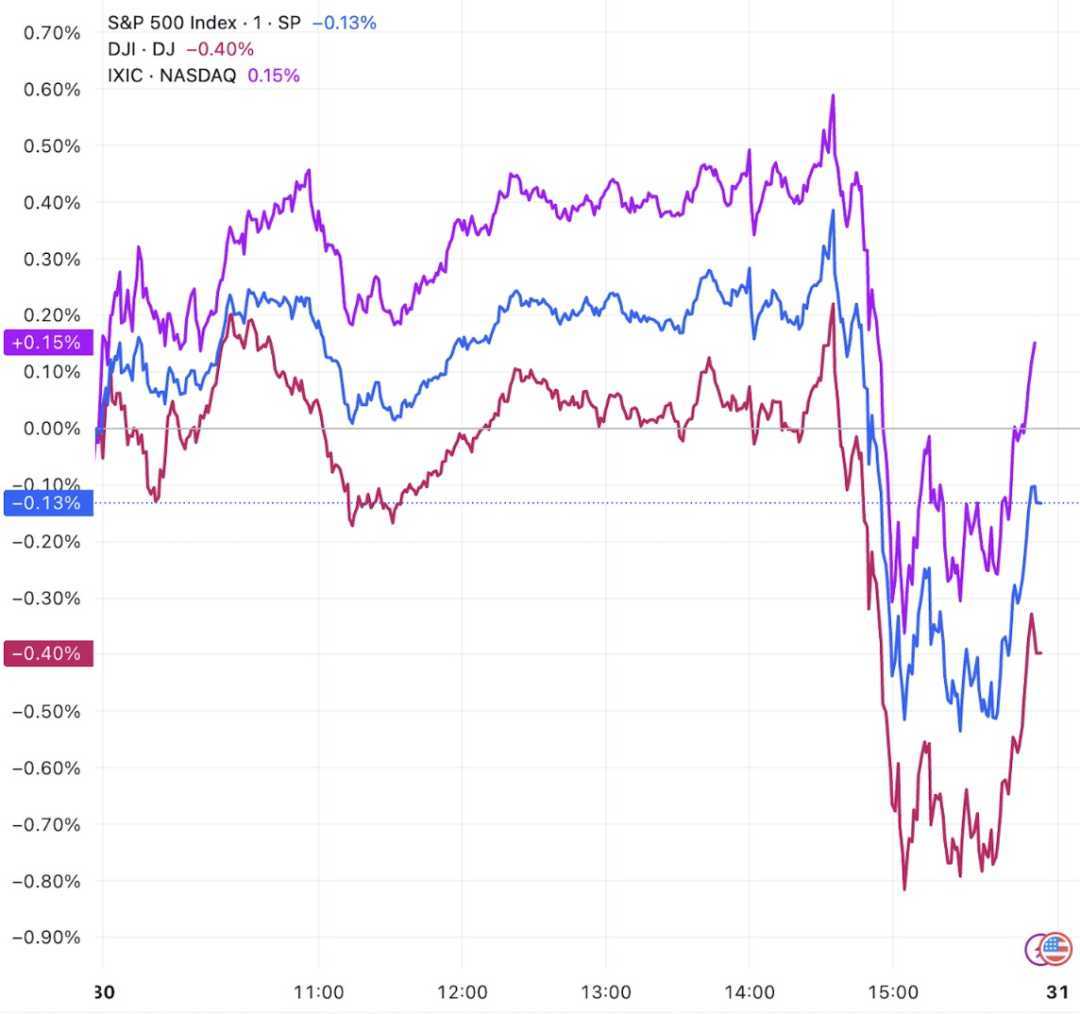Click the 11:00 time axis label
Image resolution: width=1080 pixels, height=1014 pixels.
(x=319, y=992)
